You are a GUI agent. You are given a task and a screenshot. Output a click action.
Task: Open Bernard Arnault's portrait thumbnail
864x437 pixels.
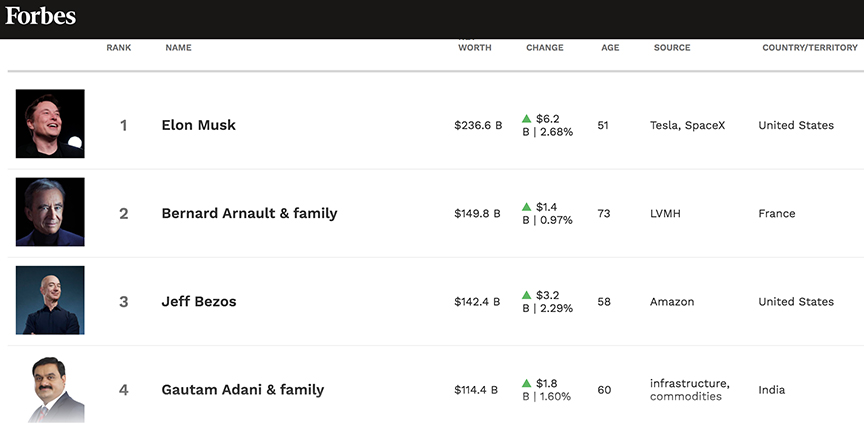coord(50,212)
